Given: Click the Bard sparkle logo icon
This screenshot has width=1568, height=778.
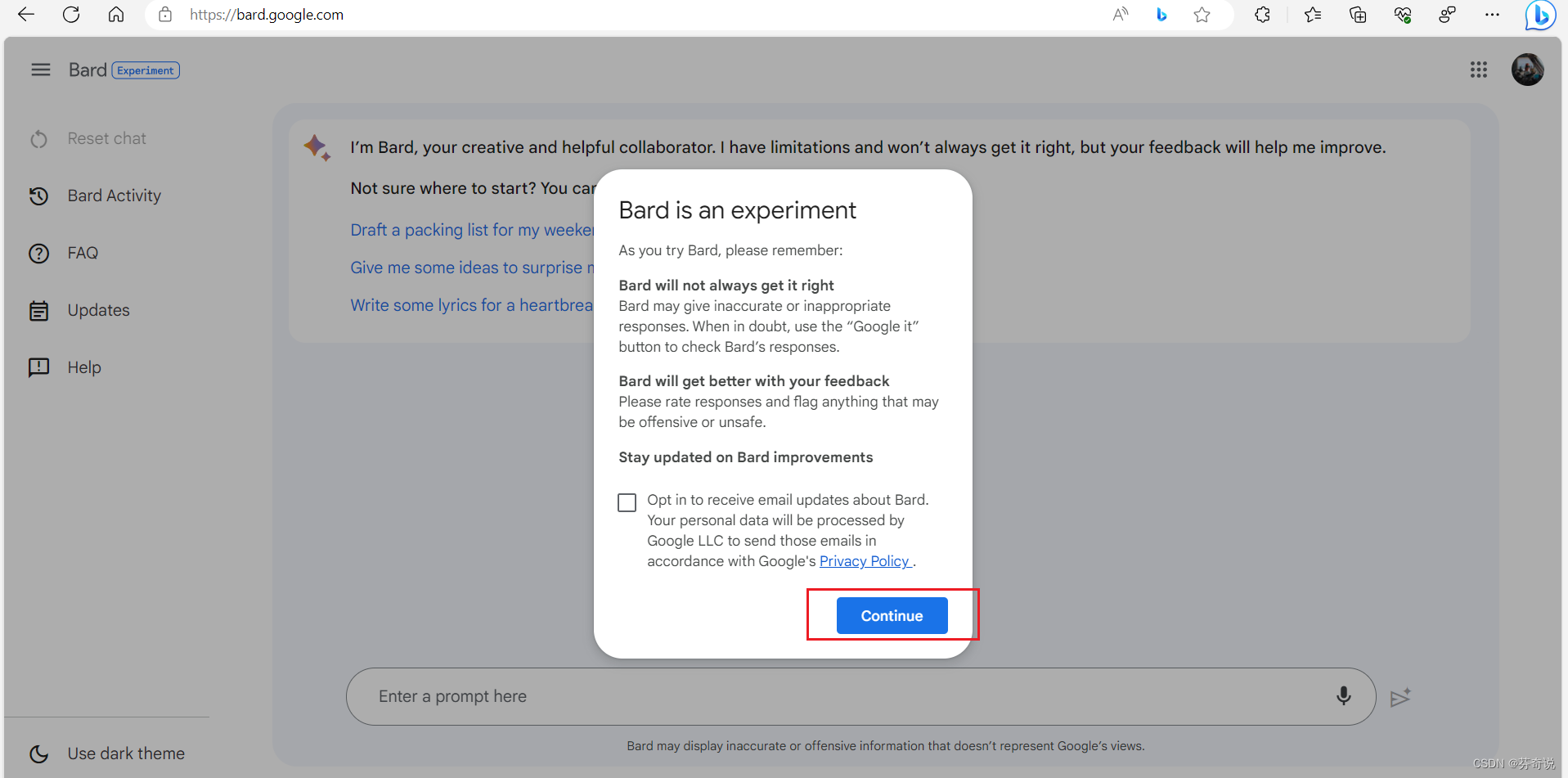Looking at the screenshot, I should coord(317,147).
